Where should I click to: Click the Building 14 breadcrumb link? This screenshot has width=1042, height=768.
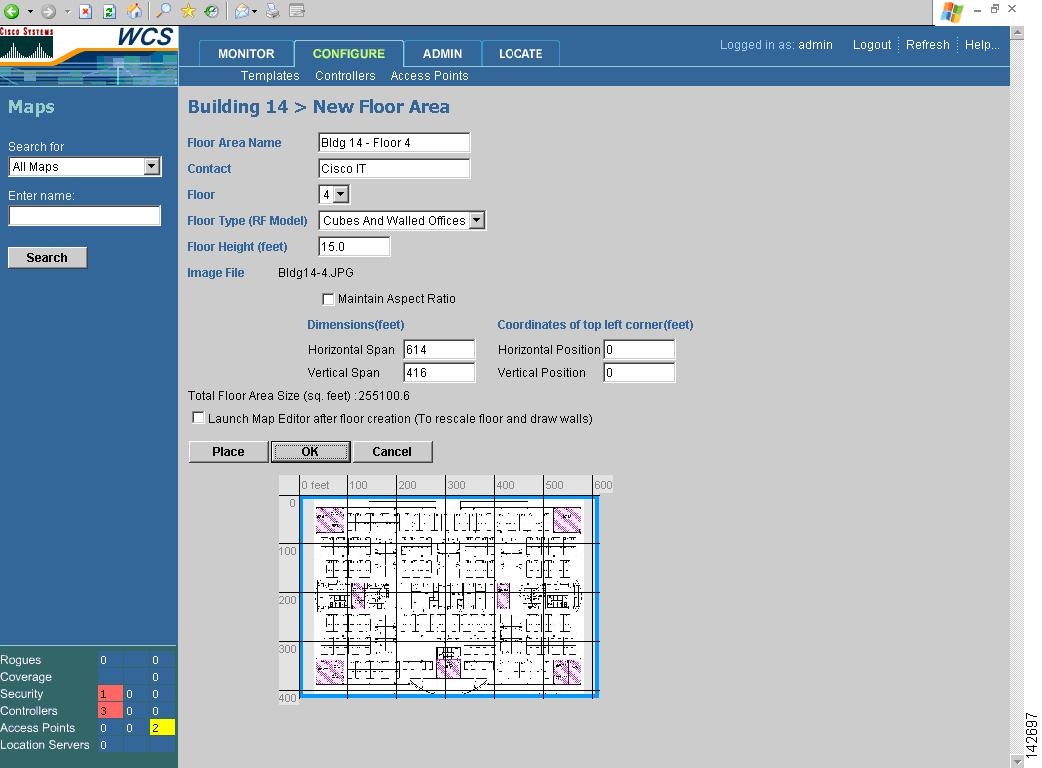pyautogui.click(x=237, y=107)
